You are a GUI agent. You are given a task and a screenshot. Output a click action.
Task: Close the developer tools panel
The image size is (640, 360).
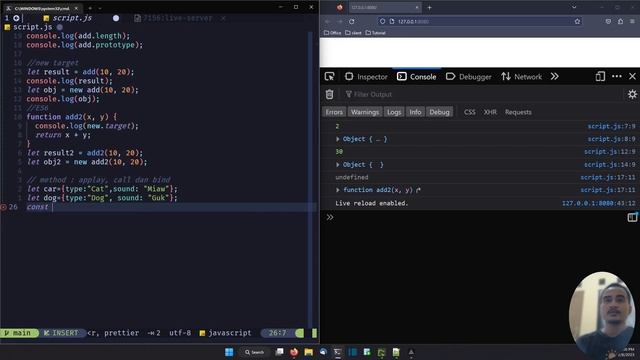[632, 76]
